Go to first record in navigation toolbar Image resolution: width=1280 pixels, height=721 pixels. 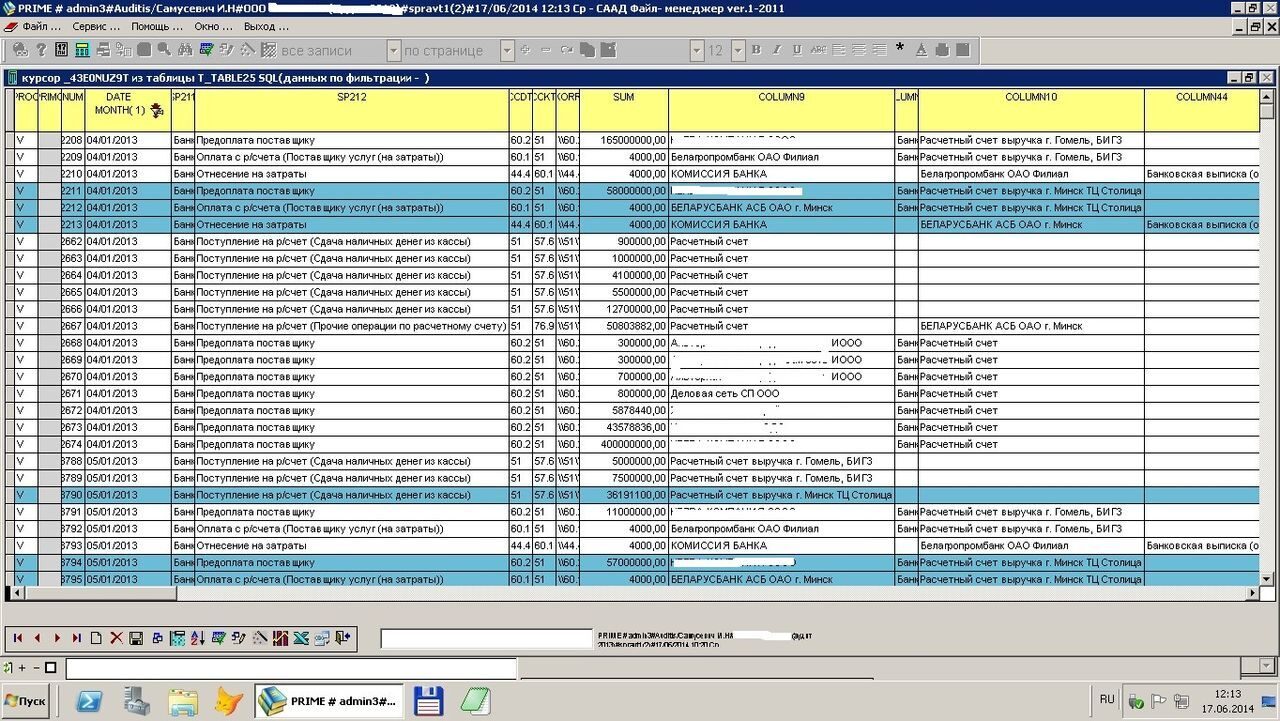[x=18, y=638]
